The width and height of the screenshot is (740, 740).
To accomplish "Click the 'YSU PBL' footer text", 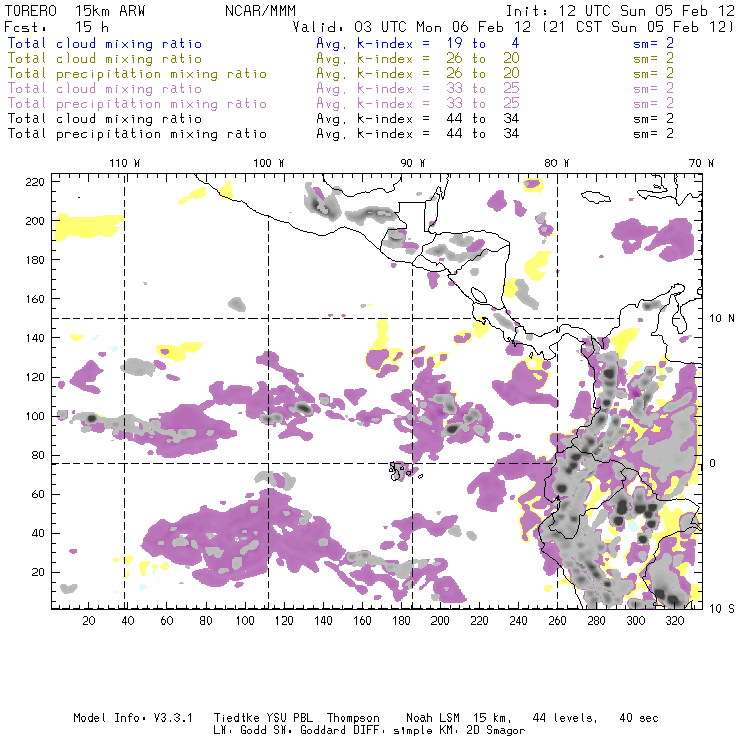I will 290,718.
